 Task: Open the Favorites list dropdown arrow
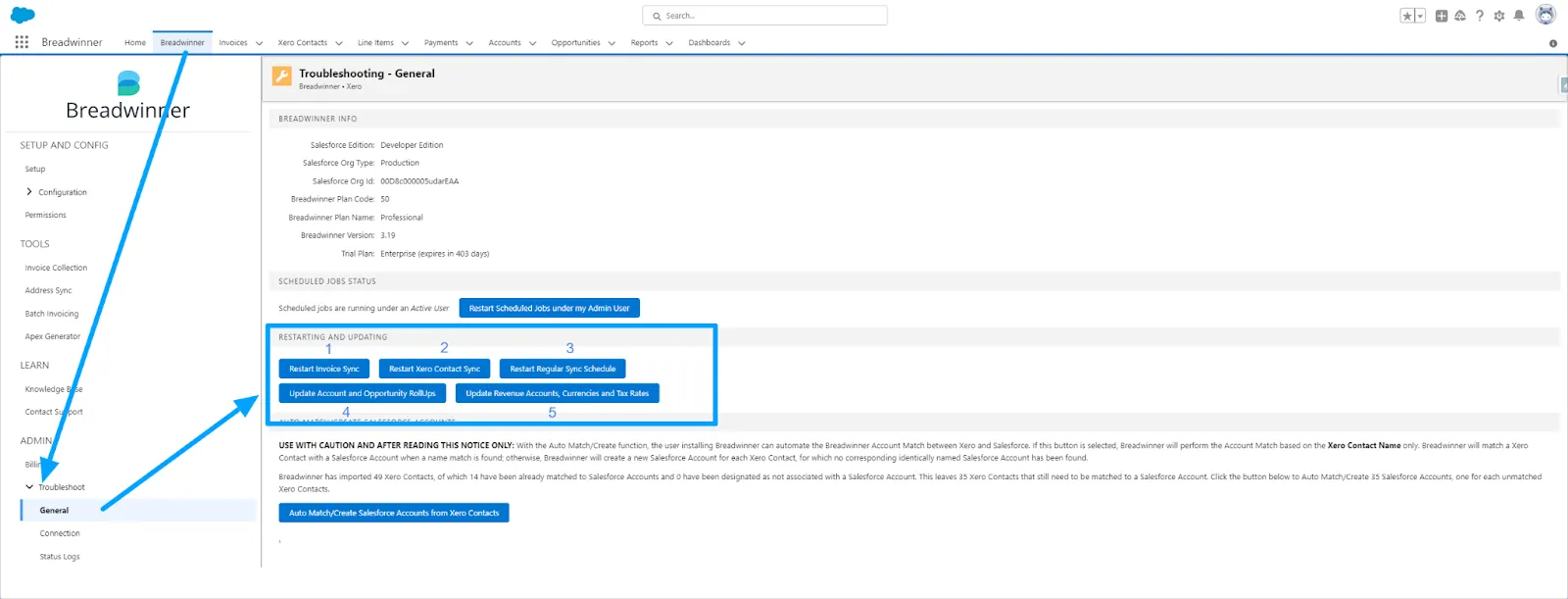point(1420,16)
